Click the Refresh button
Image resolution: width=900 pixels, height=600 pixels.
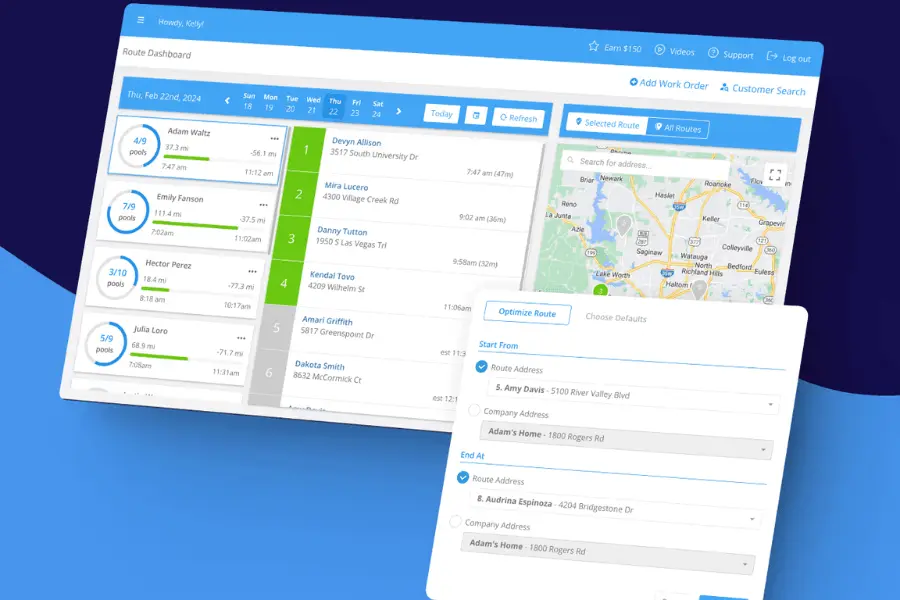coord(519,118)
